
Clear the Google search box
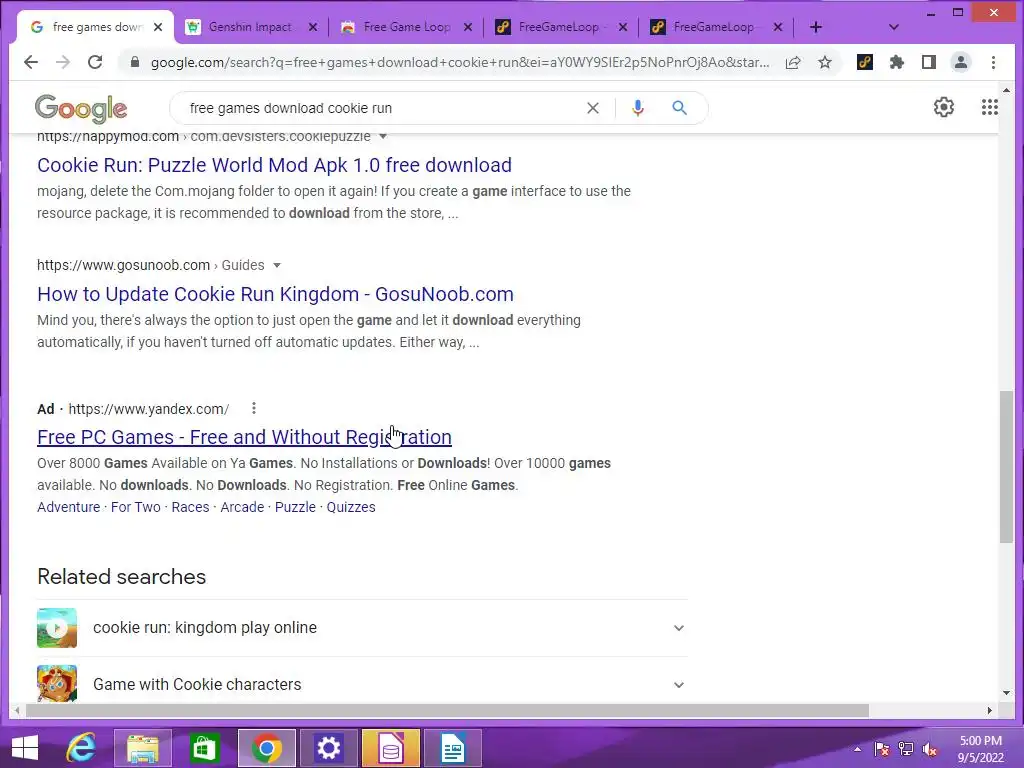point(592,108)
